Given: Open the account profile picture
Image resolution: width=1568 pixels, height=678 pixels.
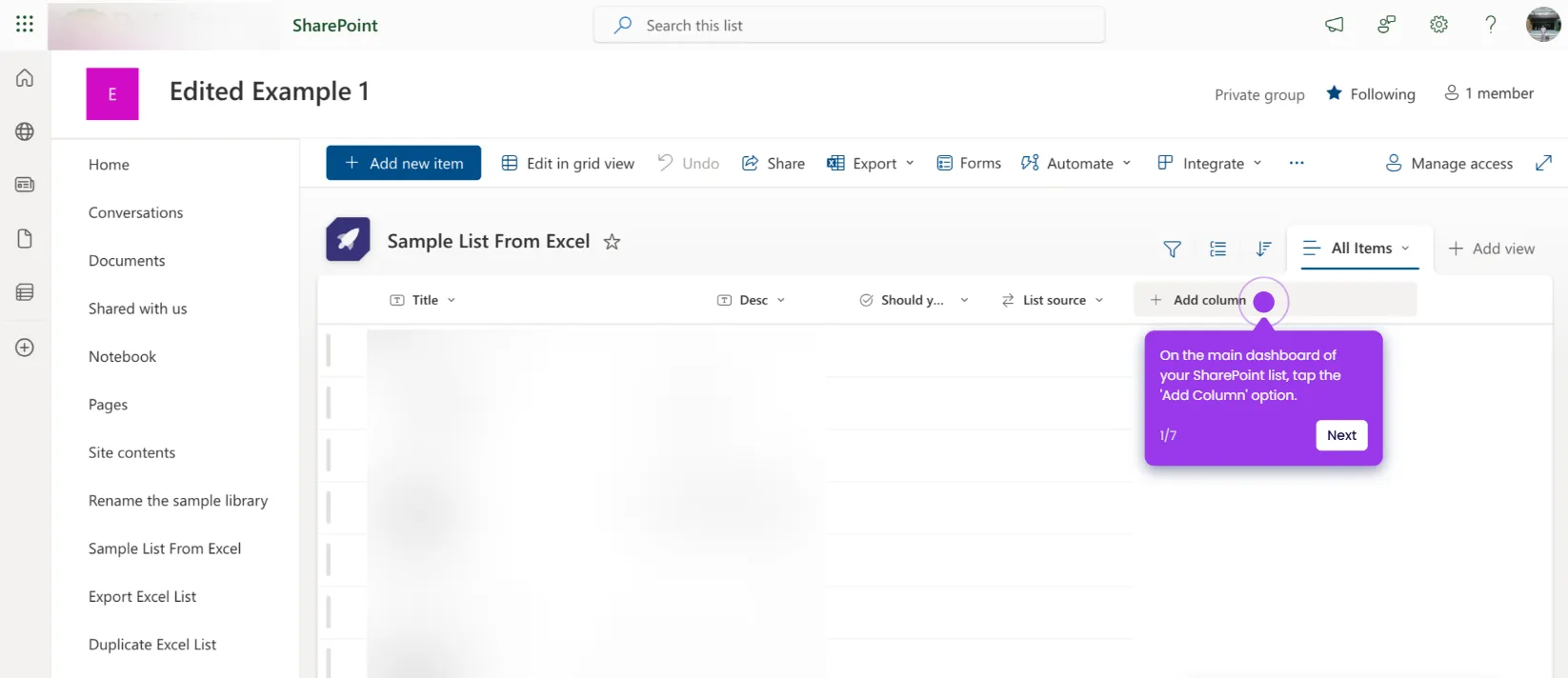Looking at the screenshot, I should (1543, 25).
